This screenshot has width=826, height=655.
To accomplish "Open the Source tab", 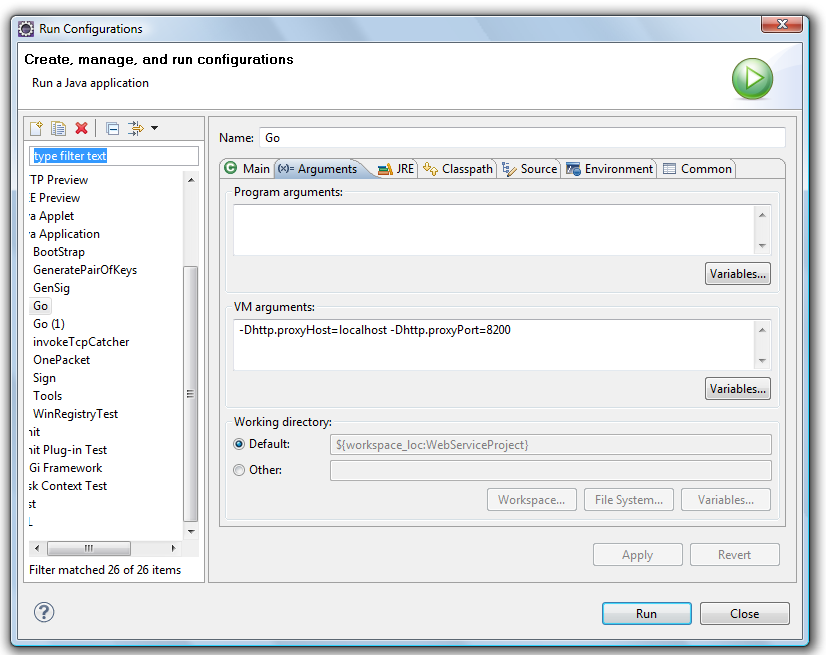I will tap(530, 169).
